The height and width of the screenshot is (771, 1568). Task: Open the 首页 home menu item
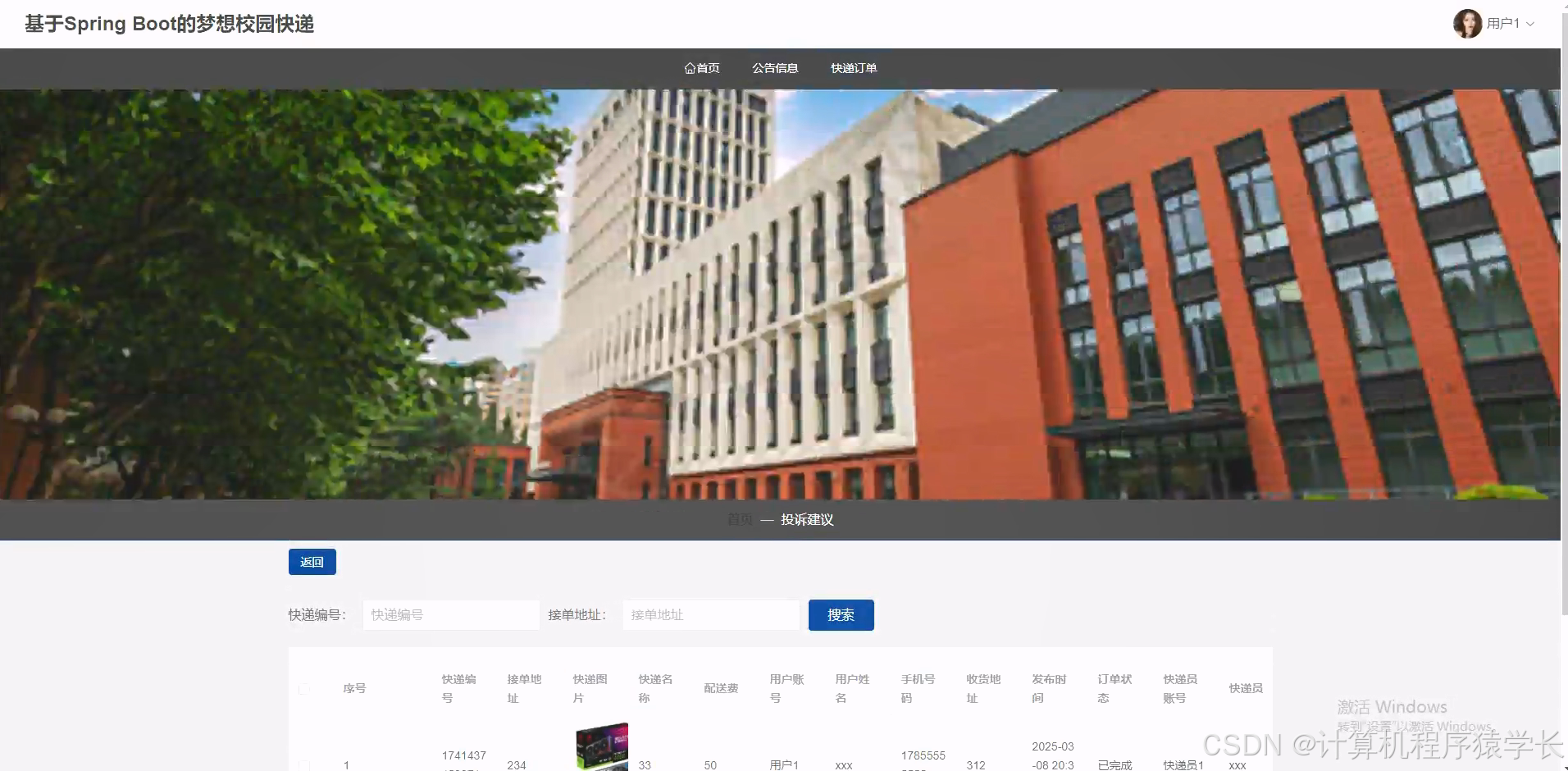[702, 68]
